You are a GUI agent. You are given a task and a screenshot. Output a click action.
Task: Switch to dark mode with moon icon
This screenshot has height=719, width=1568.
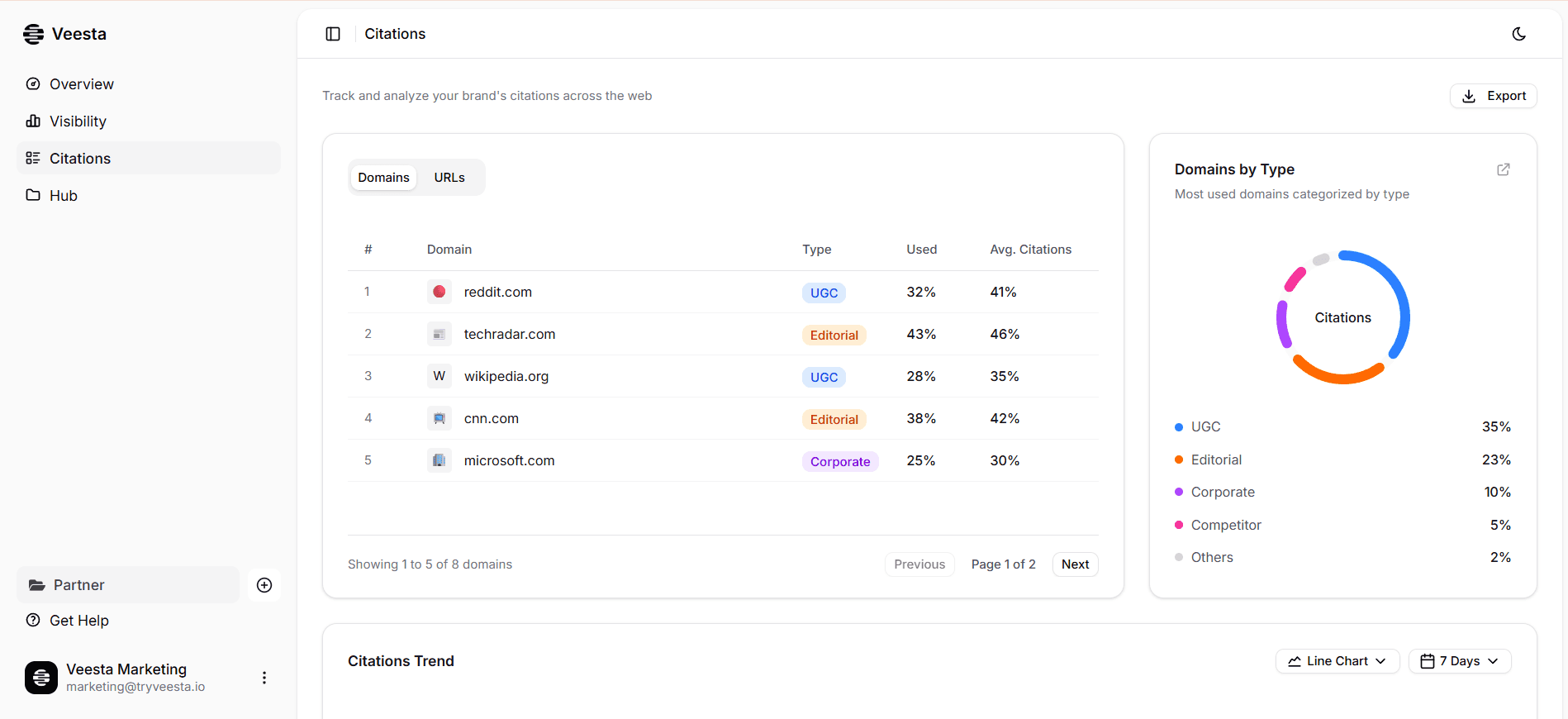[x=1518, y=34]
